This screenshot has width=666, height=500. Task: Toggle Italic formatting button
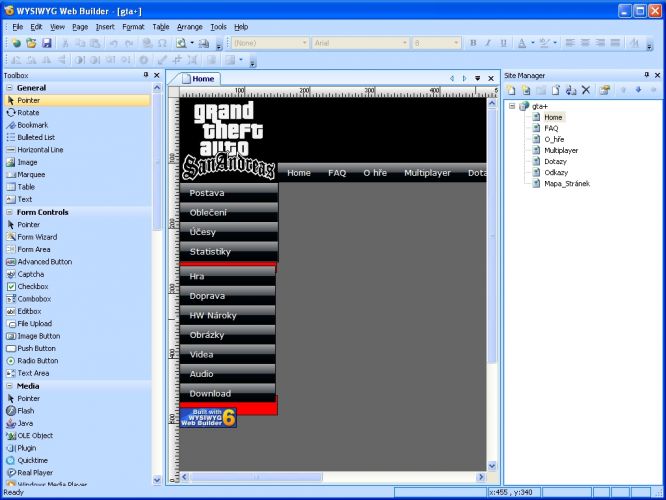tap(488, 43)
